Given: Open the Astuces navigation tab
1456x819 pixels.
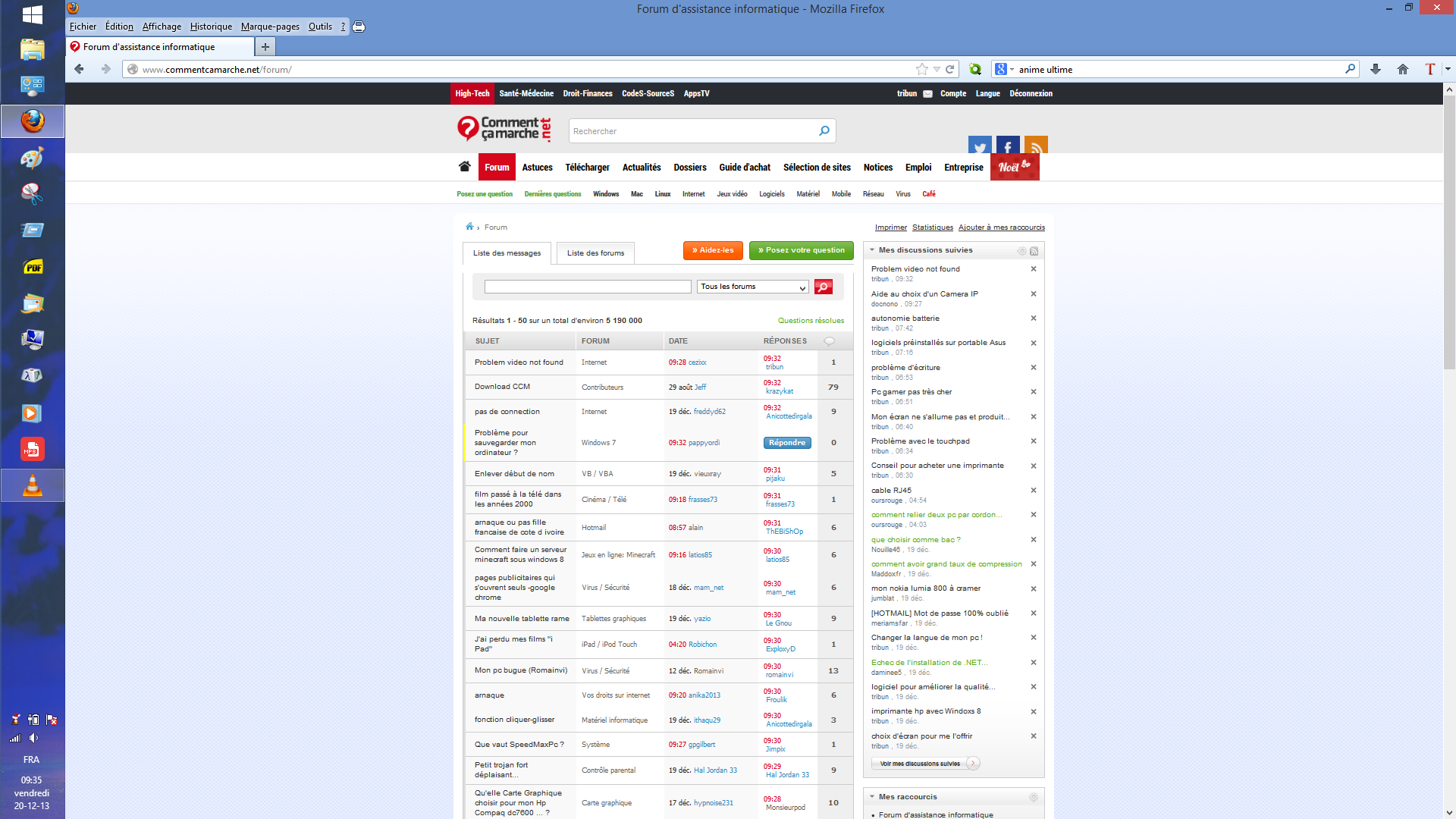Looking at the screenshot, I should pos(537,168).
